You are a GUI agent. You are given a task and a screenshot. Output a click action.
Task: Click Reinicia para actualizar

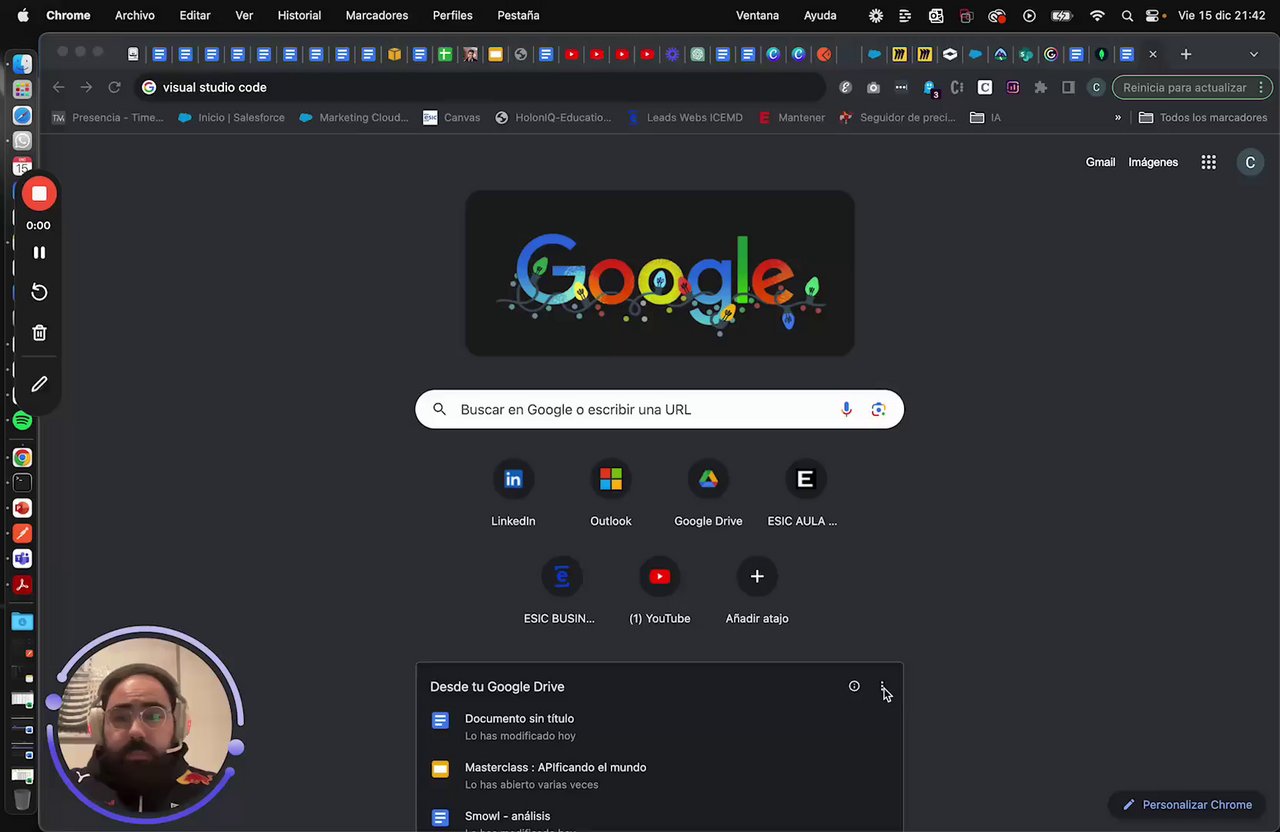(x=1185, y=87)
